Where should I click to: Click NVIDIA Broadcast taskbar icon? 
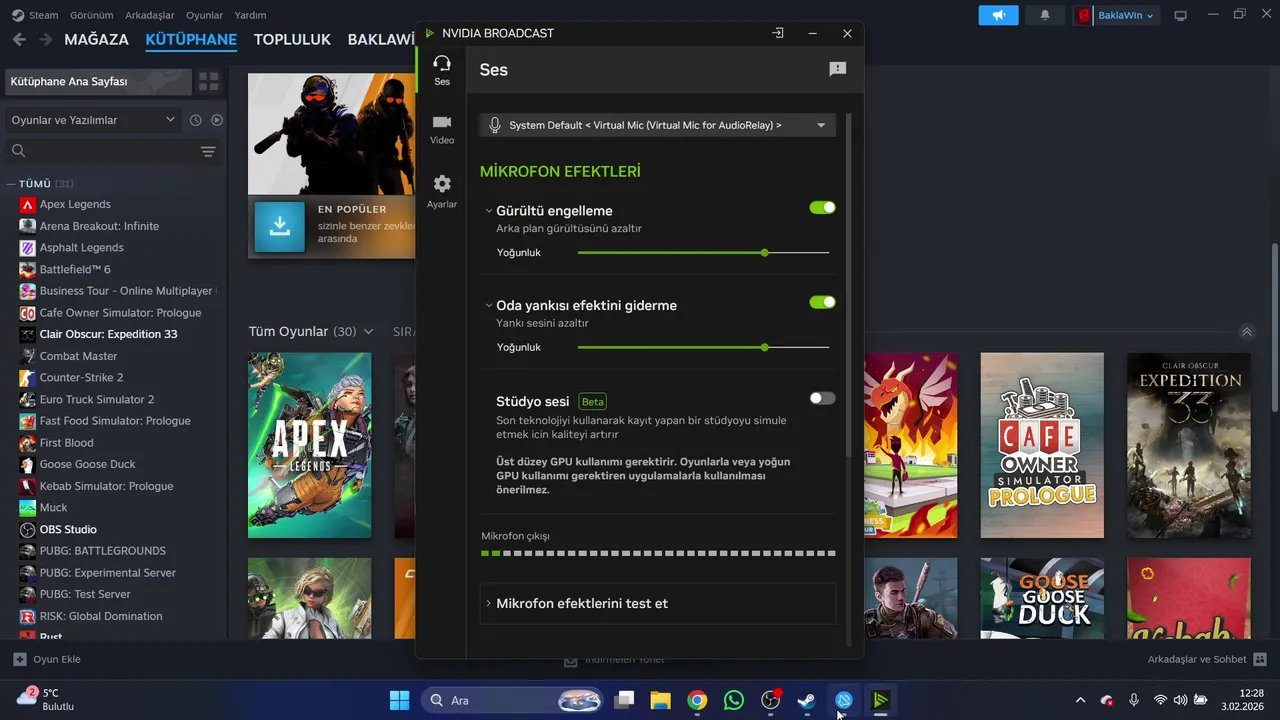click(x=880, y=700)
